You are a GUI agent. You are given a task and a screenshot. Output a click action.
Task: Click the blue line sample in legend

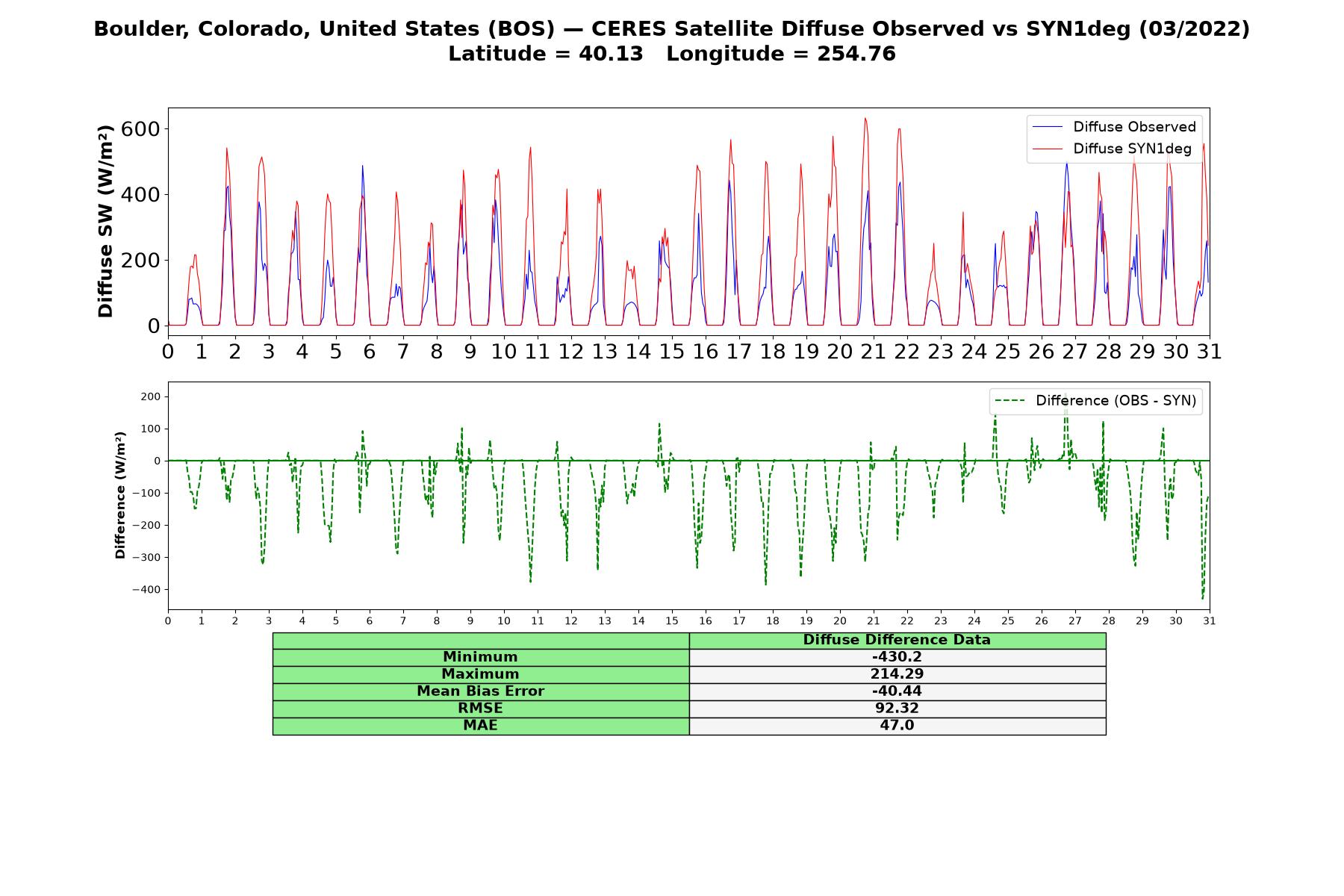1048,128
